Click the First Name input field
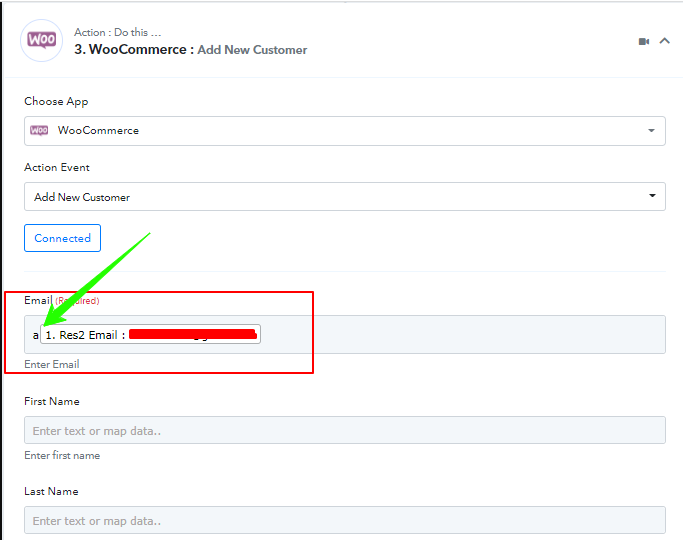This screenshot has width=683, height=540. pos(345,430)
